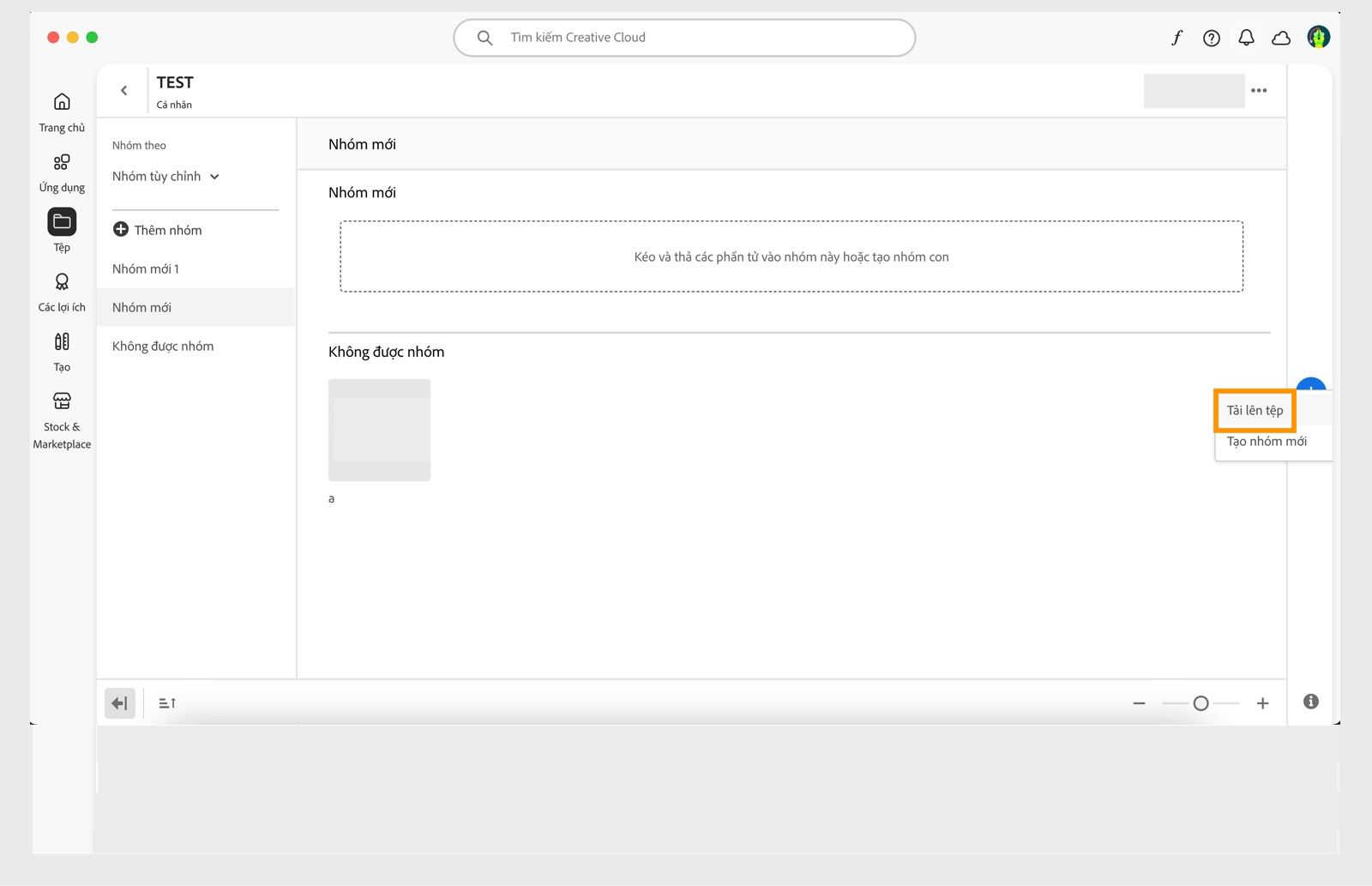The width and height of the screenshot is (1372, 886).
Task: Choose Tải lên tệp menu item
Action: [x=1255, y=410]
